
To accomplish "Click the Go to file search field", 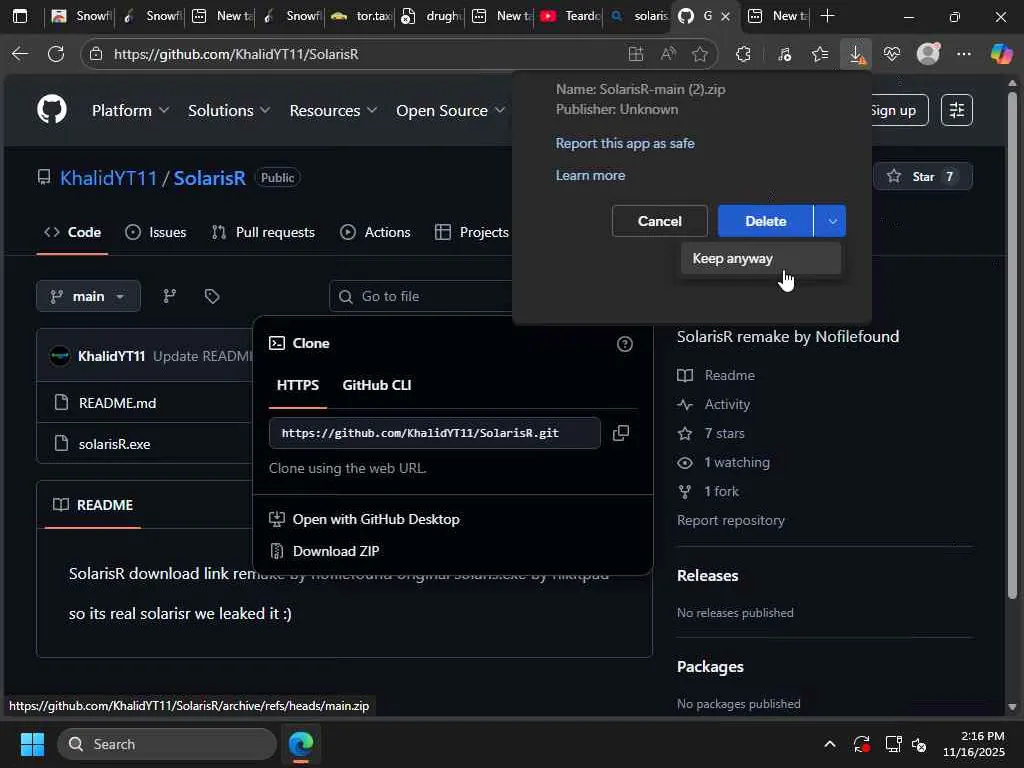I will (421, 296).
